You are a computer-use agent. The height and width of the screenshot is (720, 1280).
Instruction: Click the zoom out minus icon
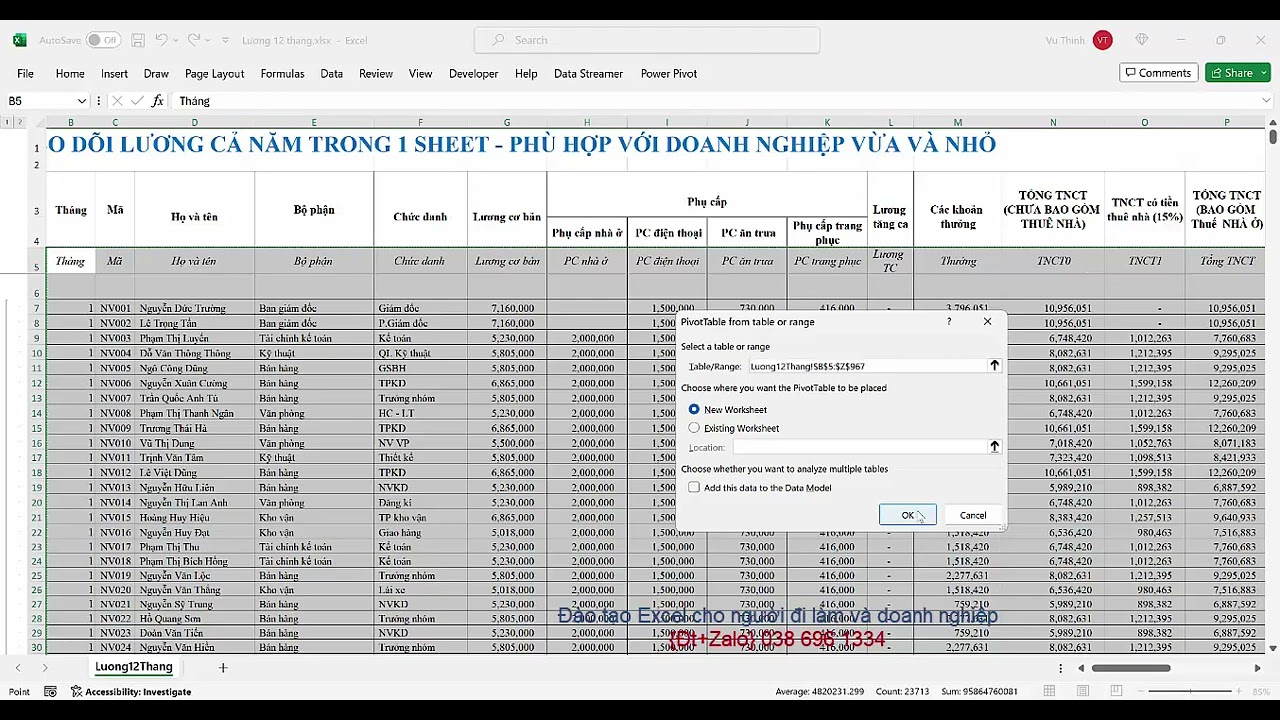coord(1142,691)
